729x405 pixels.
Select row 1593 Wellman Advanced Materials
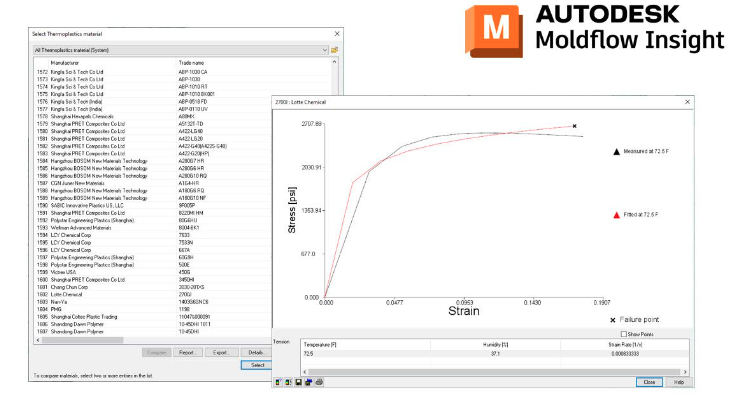[x=153, y=228]
